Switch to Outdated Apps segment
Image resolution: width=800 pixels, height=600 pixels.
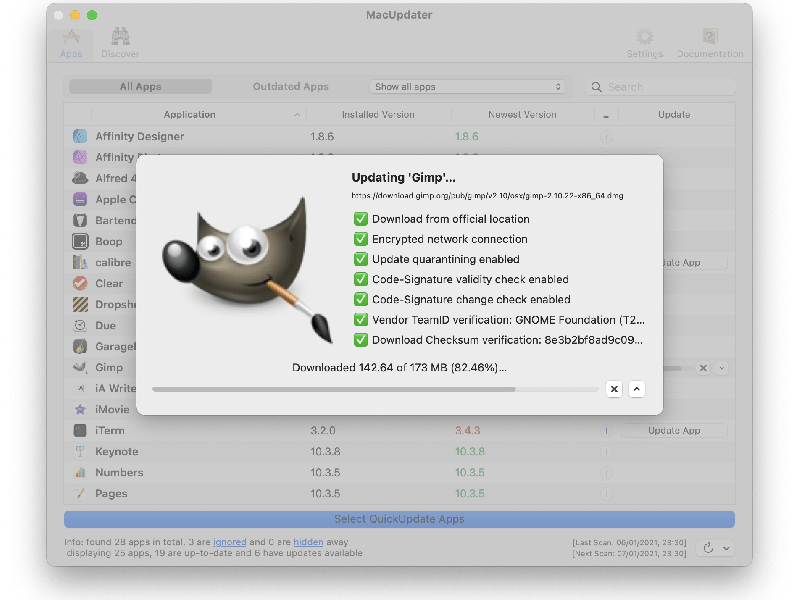pos(290,87)
